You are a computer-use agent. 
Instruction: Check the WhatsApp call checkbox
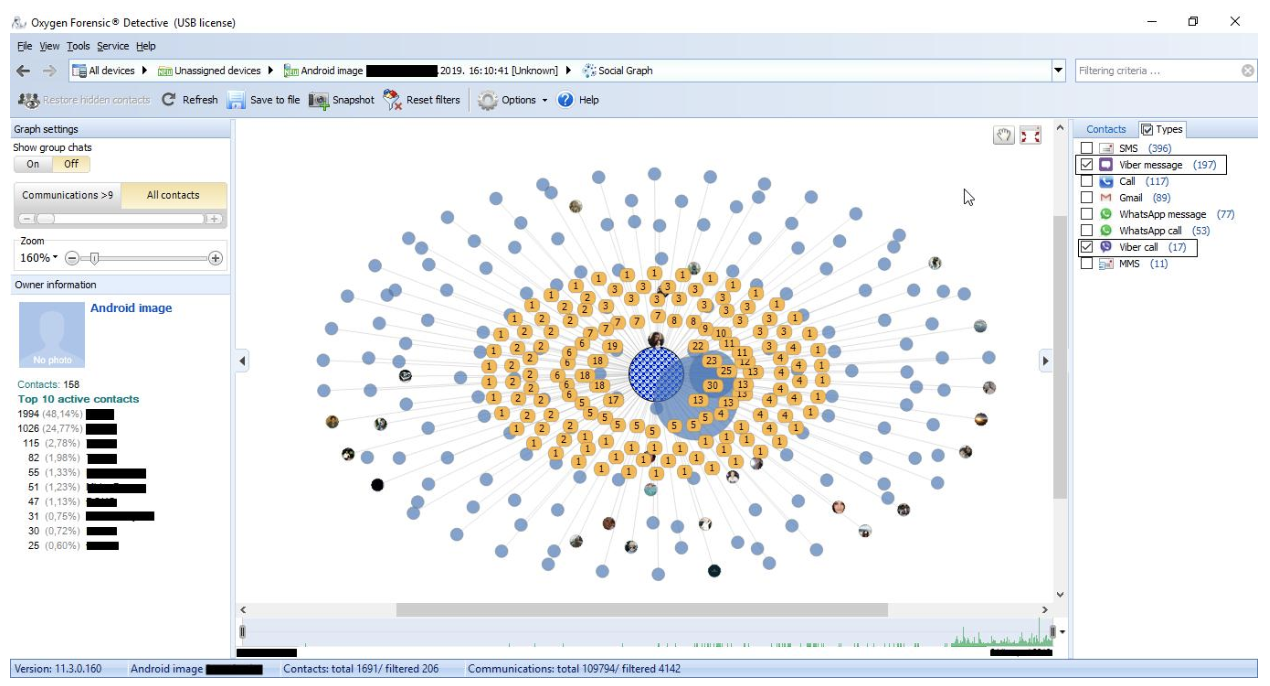point(1087,231)
